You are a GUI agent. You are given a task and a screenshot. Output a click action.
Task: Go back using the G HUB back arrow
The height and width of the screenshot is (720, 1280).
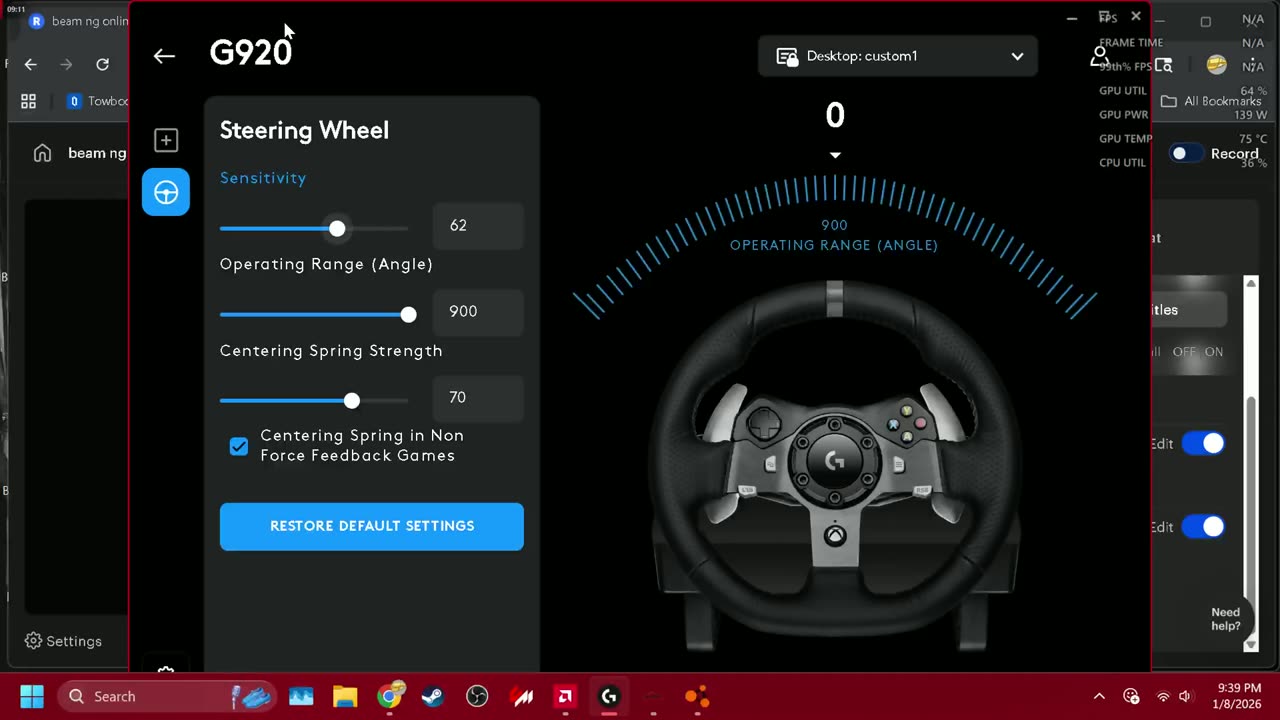pyautogui.click(x=164, y=56)
